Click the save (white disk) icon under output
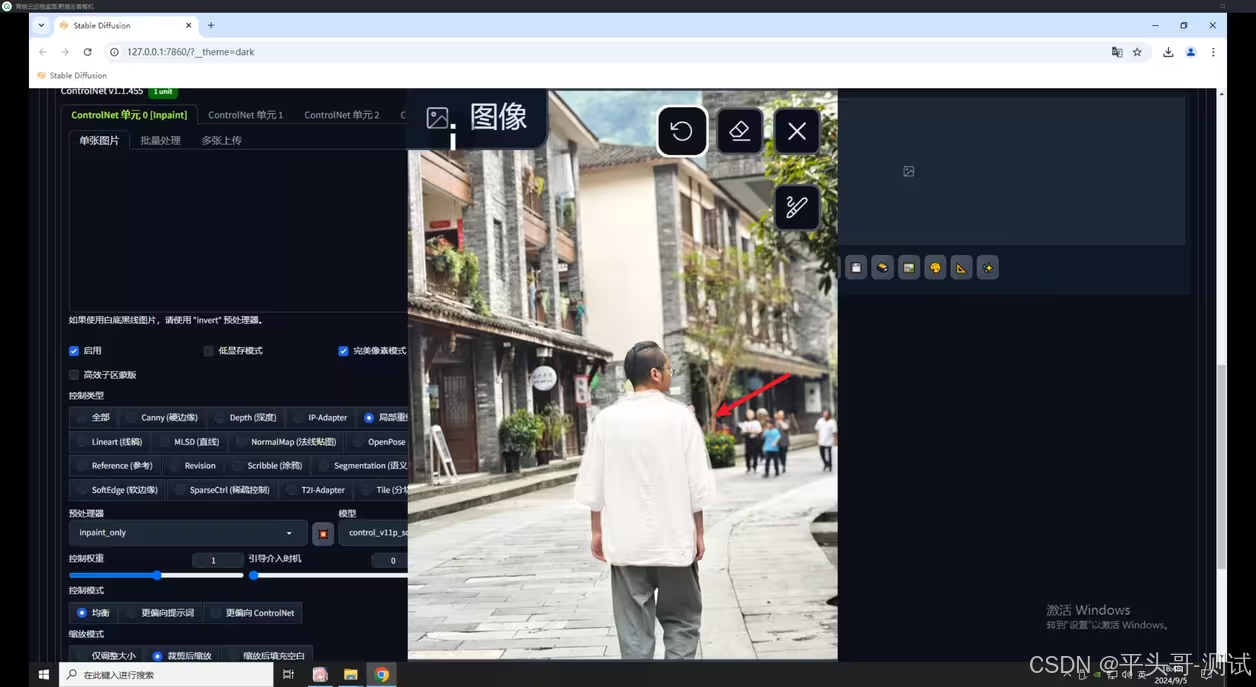 [856, 268]
